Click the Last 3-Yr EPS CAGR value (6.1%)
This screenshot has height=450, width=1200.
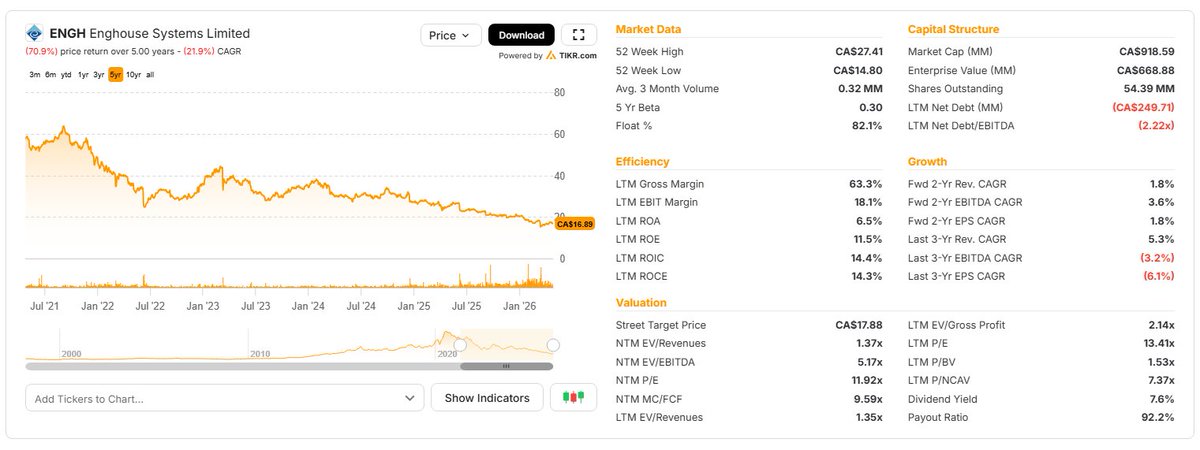tap(1158, 277)
